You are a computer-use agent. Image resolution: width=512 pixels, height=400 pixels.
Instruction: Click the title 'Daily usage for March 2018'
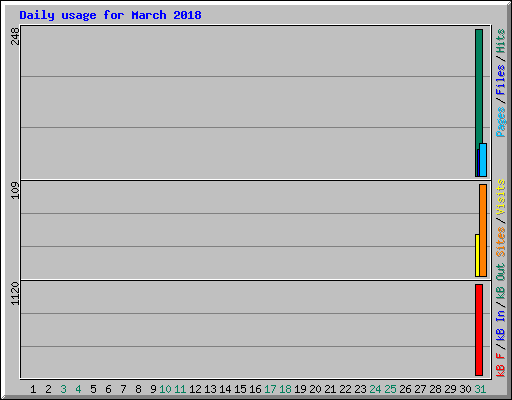coord(110,15)
